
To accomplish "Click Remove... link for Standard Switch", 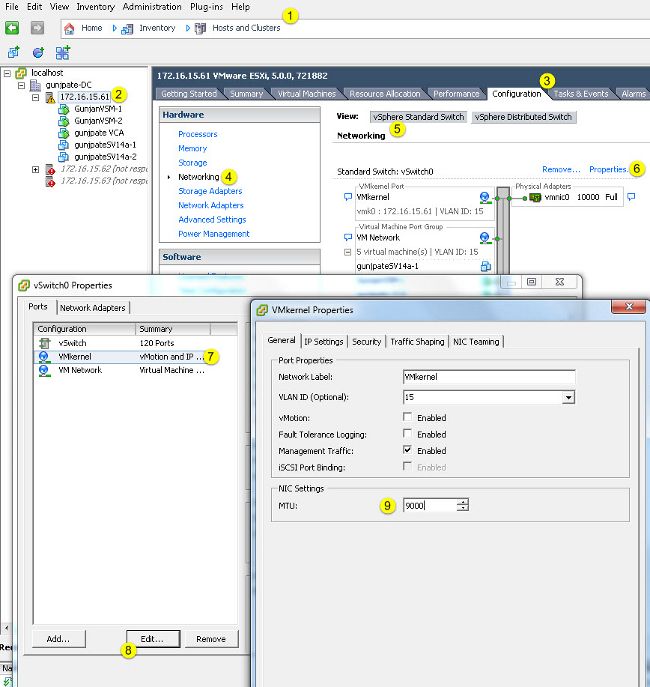I will 561,169.
